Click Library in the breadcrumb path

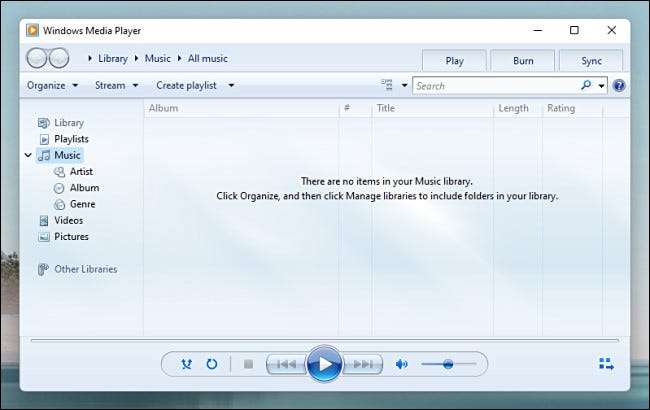coord(113,58)
